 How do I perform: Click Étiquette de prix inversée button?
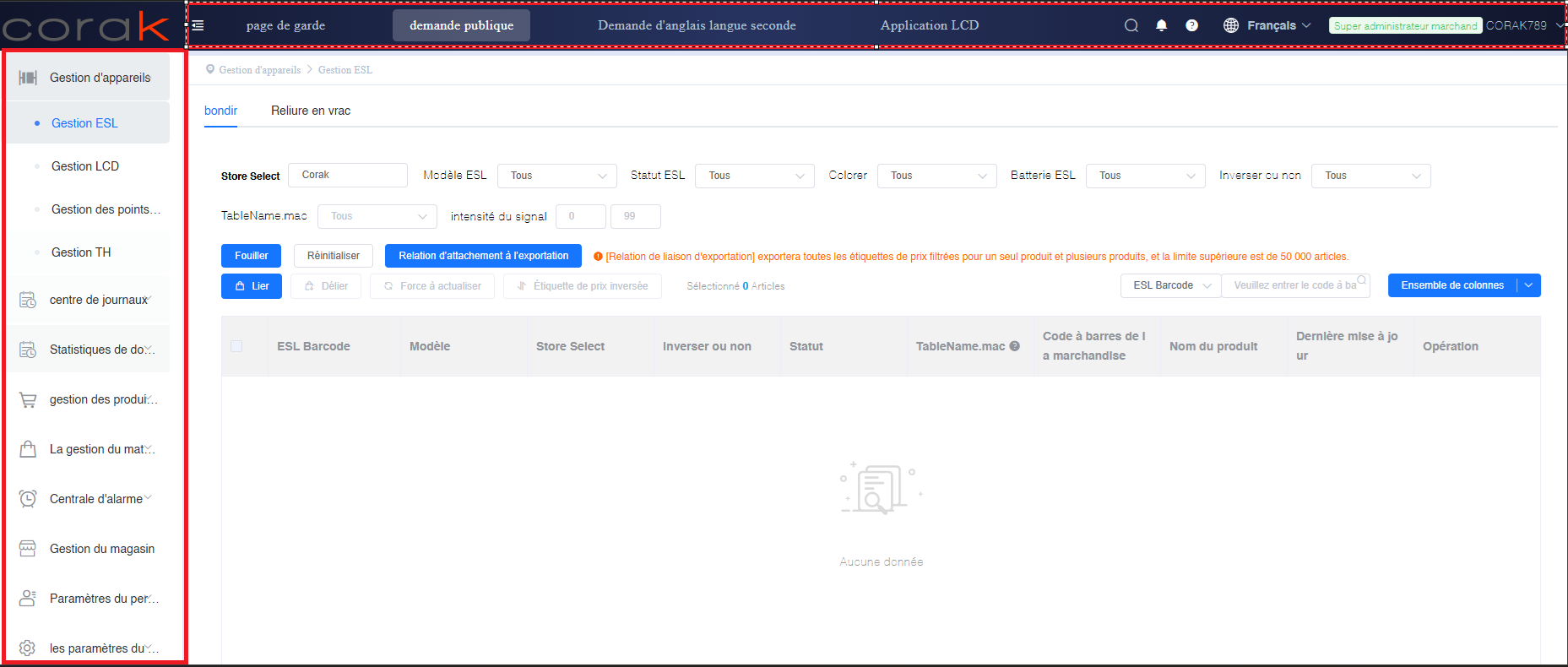click(583, 286)
